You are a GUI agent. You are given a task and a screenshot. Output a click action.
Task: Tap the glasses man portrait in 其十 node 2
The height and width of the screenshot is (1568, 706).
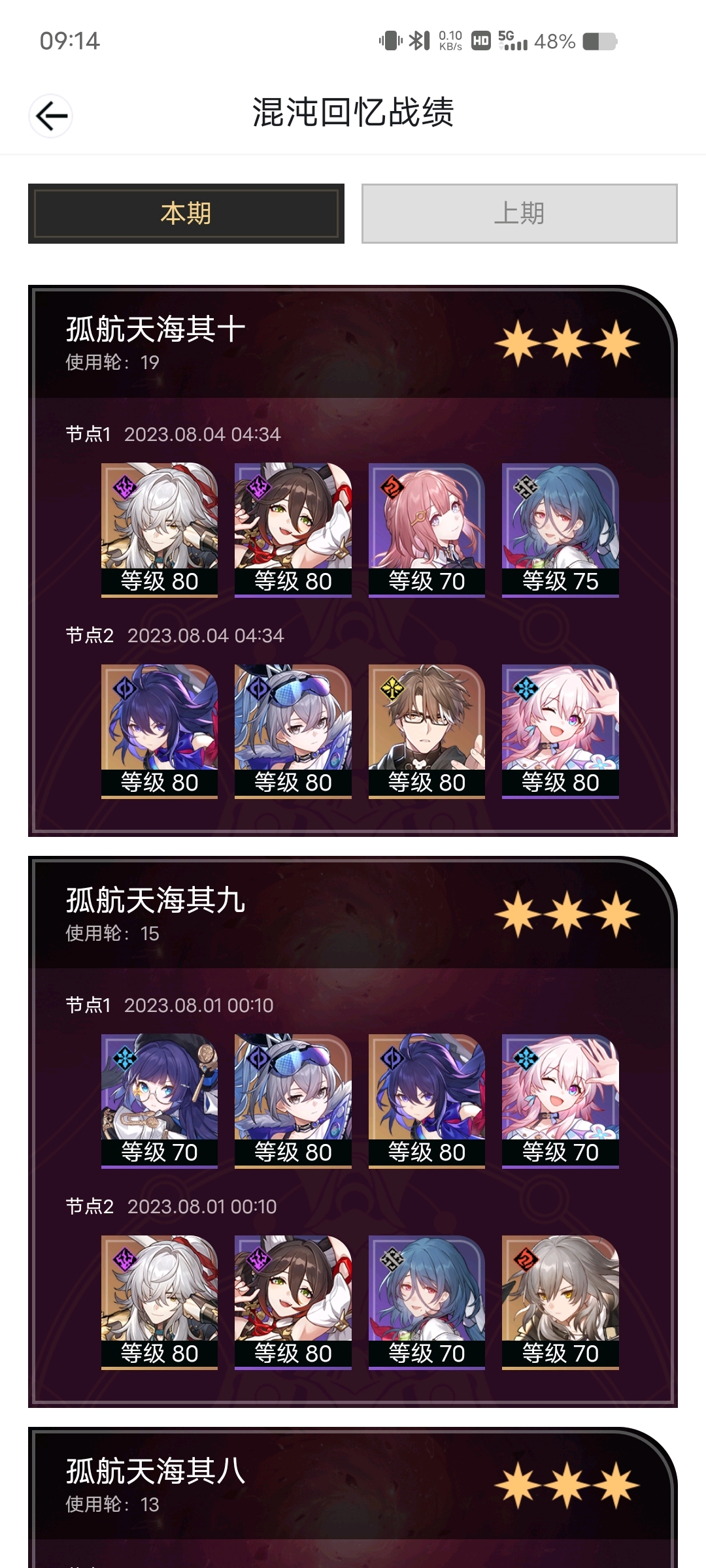(427, 731)
